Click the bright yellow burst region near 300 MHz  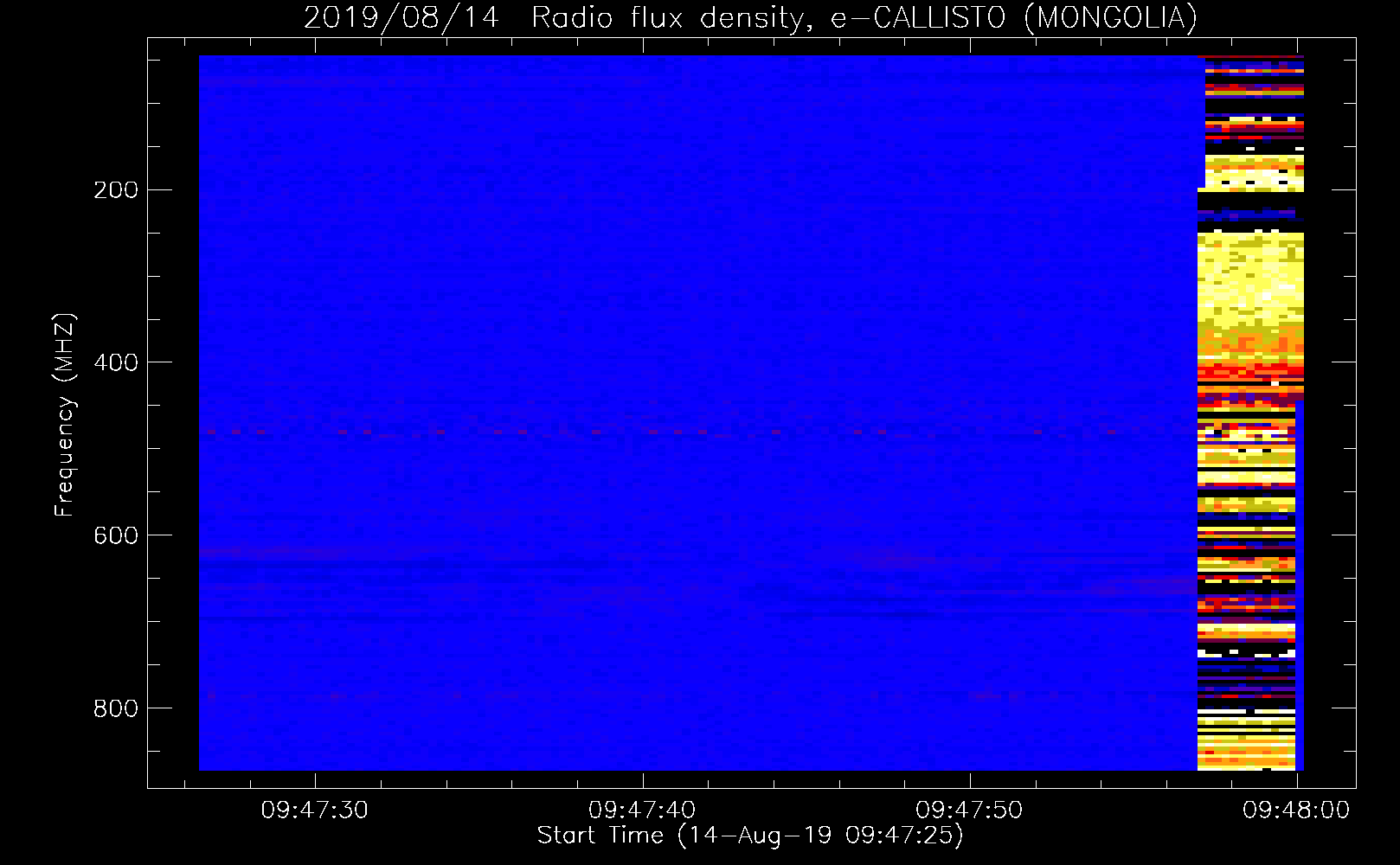tap(1250, 277)
